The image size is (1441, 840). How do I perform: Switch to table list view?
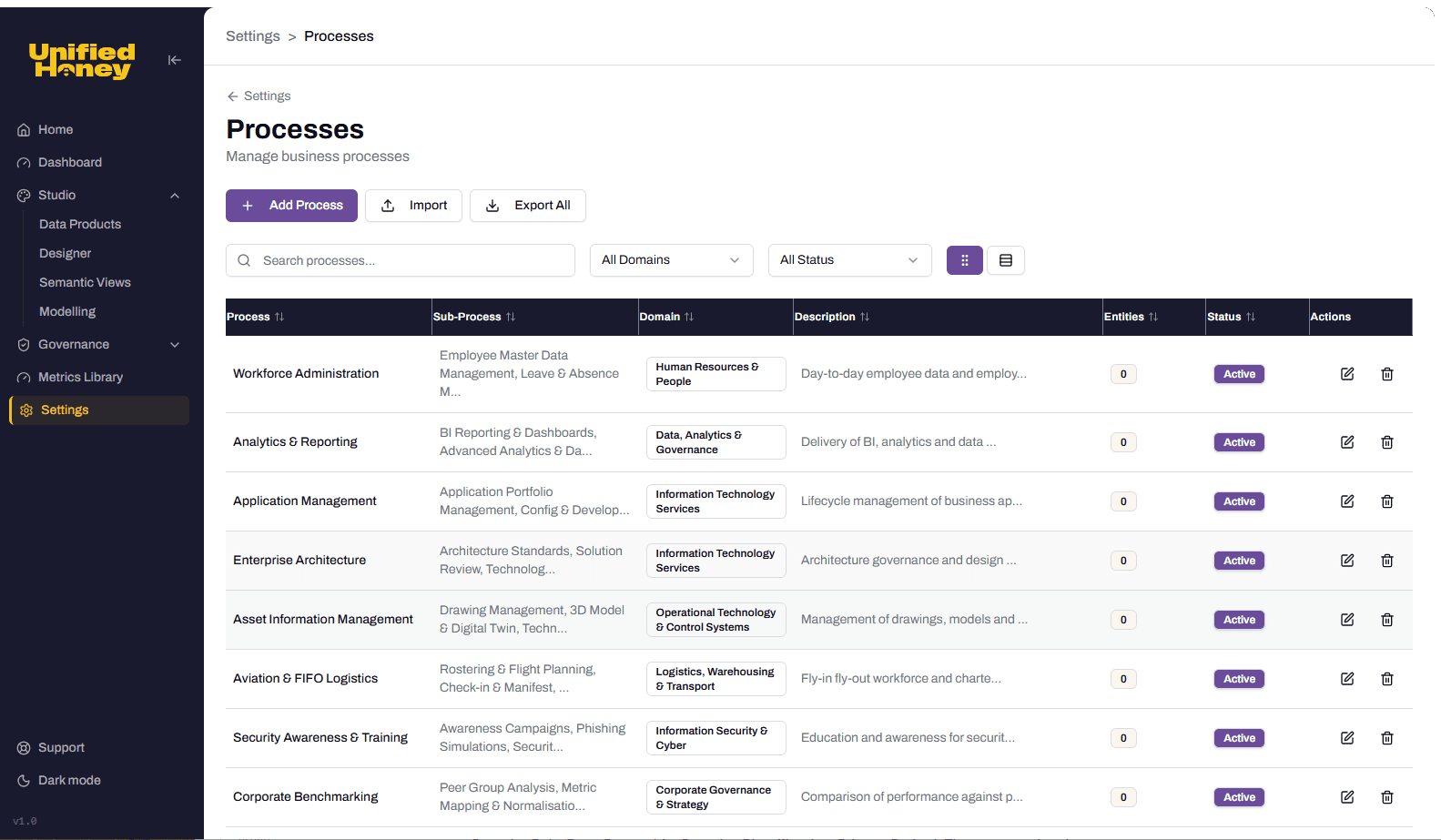1006,260
